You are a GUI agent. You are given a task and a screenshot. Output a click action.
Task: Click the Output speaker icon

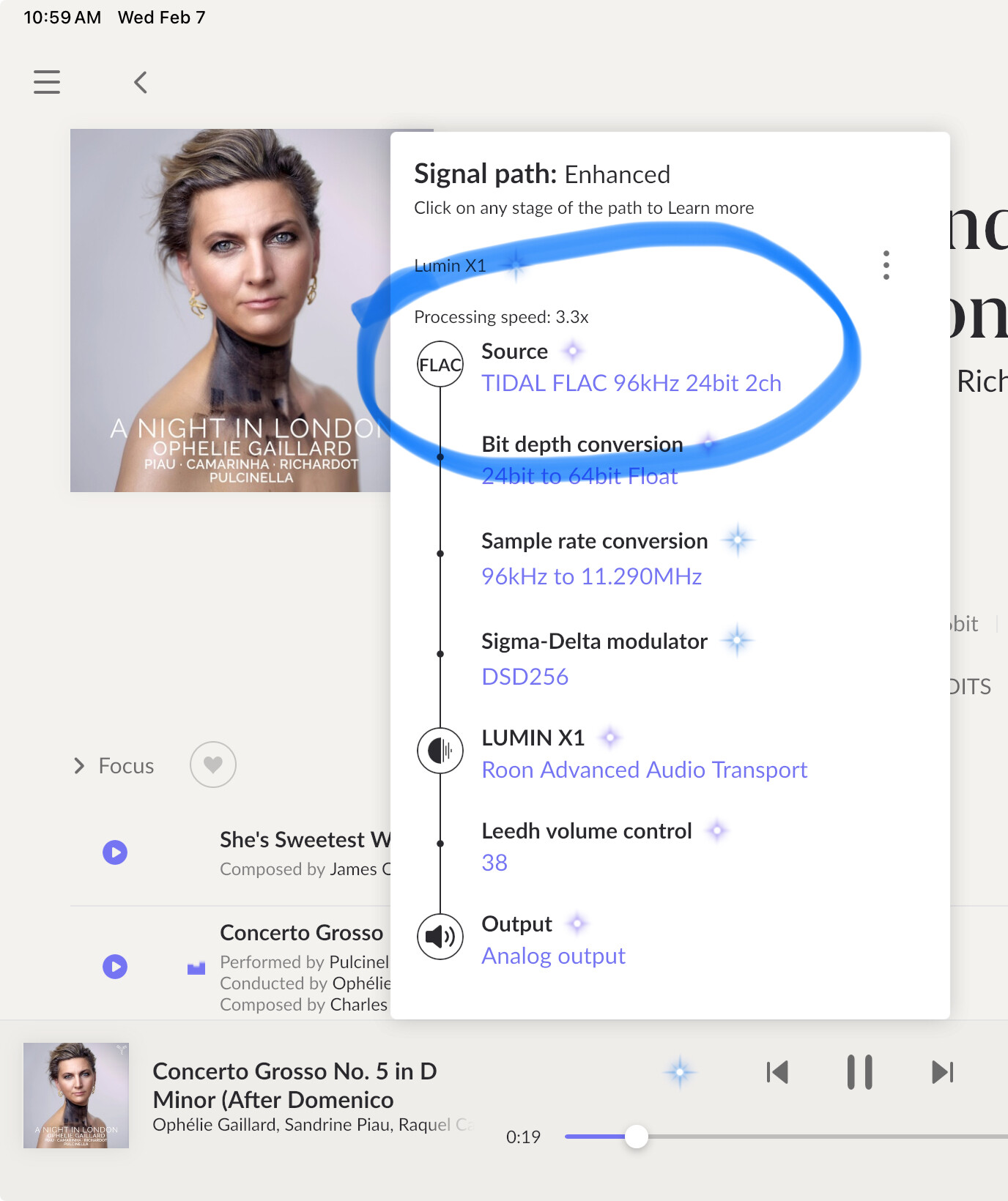click(x=440, y=937)
